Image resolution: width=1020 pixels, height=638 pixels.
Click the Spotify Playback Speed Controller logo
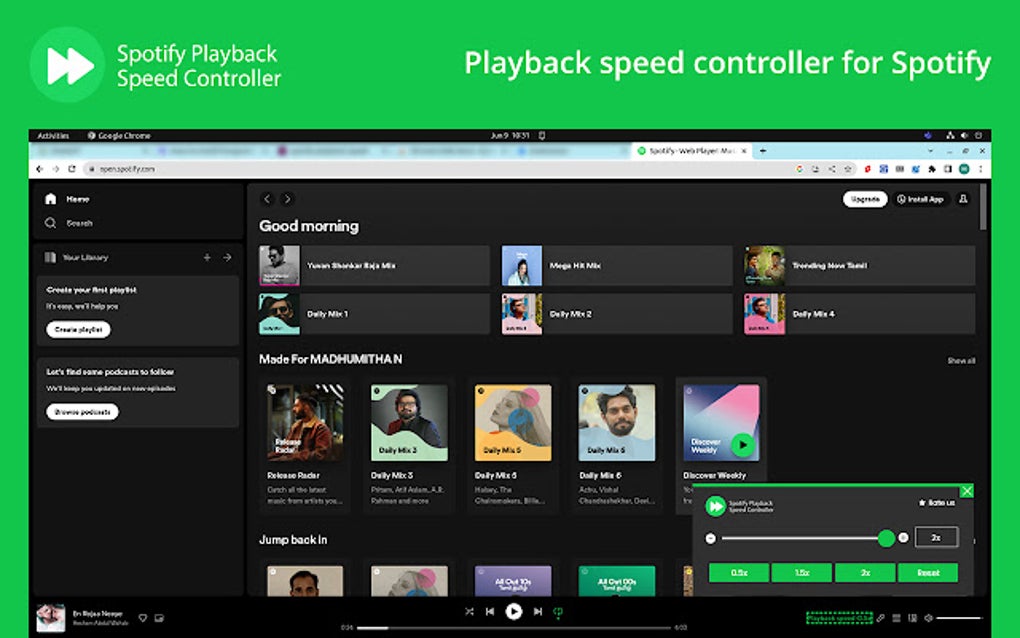(716, 506)
